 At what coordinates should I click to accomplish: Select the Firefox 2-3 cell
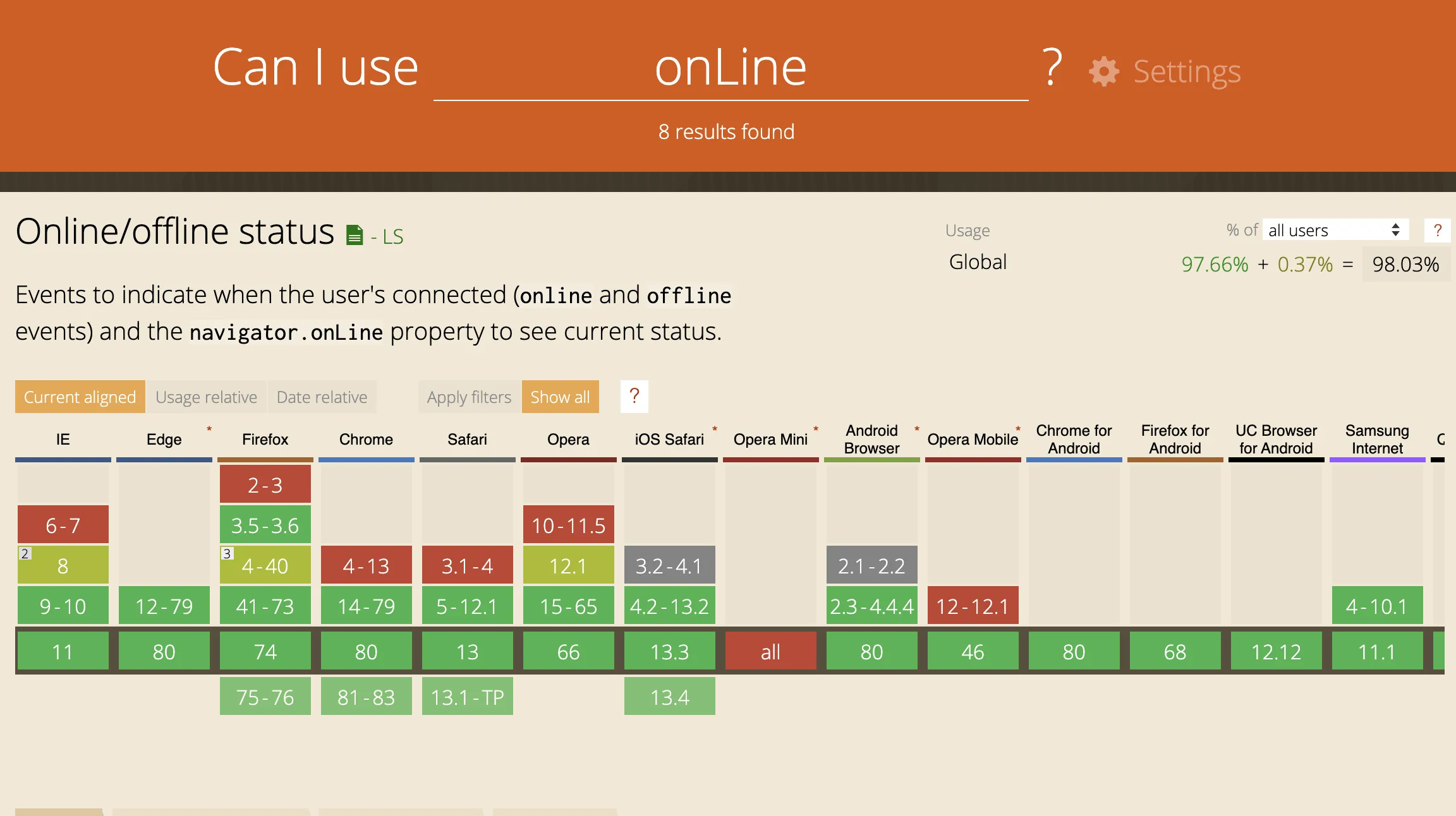click(x=265, y=484)
